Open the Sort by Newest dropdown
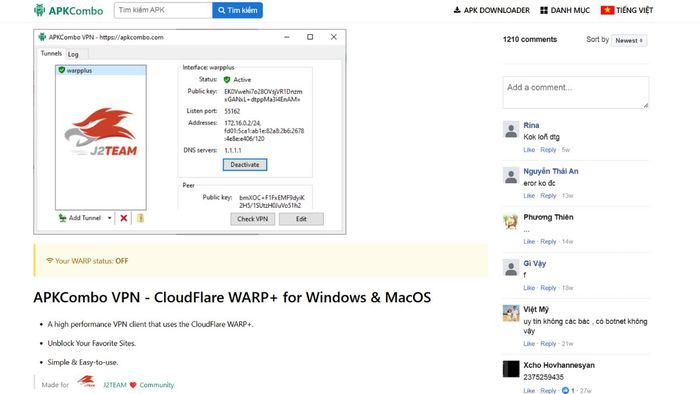Image resolution: width=700 pixels, height=394 pixels. coord(629,40)
